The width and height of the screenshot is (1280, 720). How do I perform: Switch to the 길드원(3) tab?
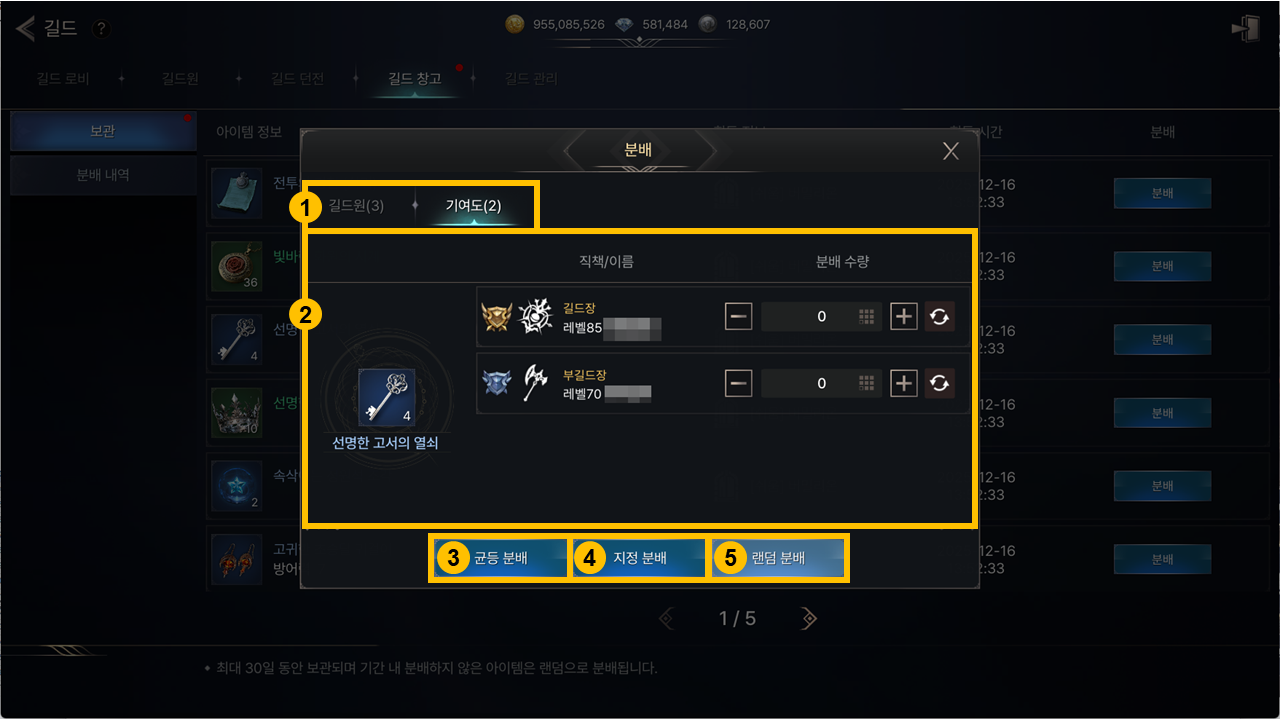356,206
